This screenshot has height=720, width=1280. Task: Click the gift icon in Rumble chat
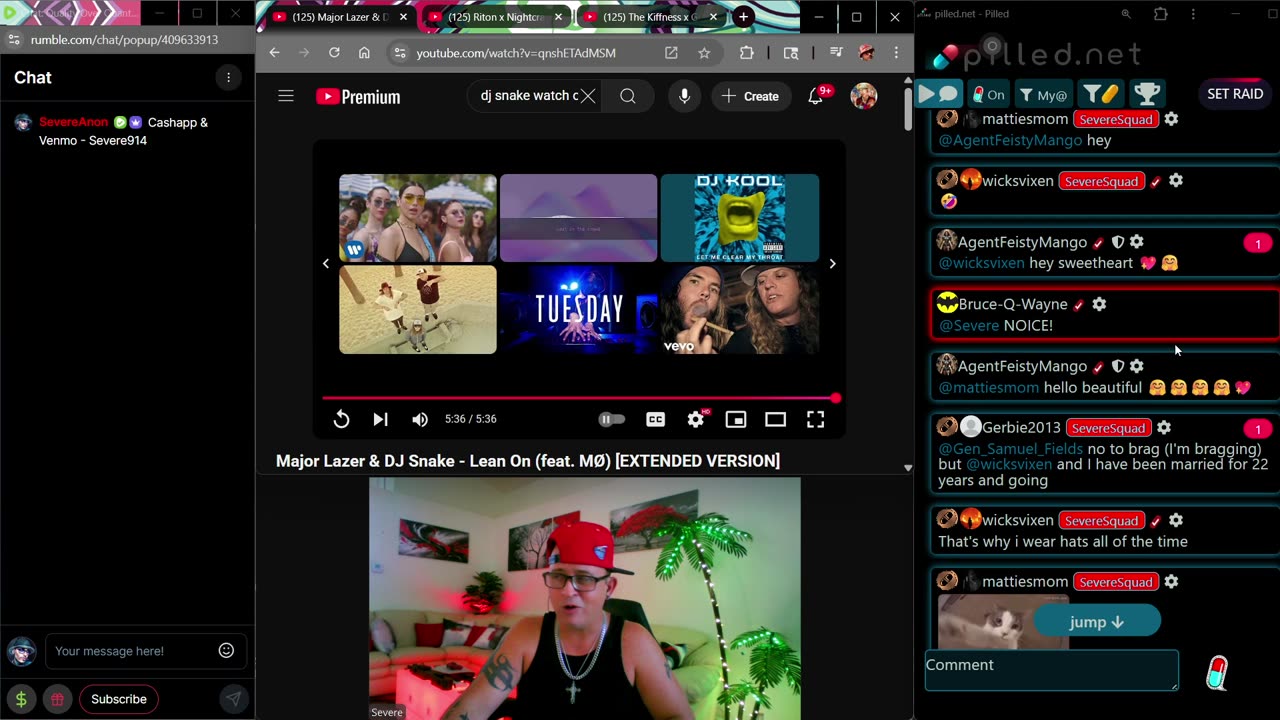pos(58,699)
